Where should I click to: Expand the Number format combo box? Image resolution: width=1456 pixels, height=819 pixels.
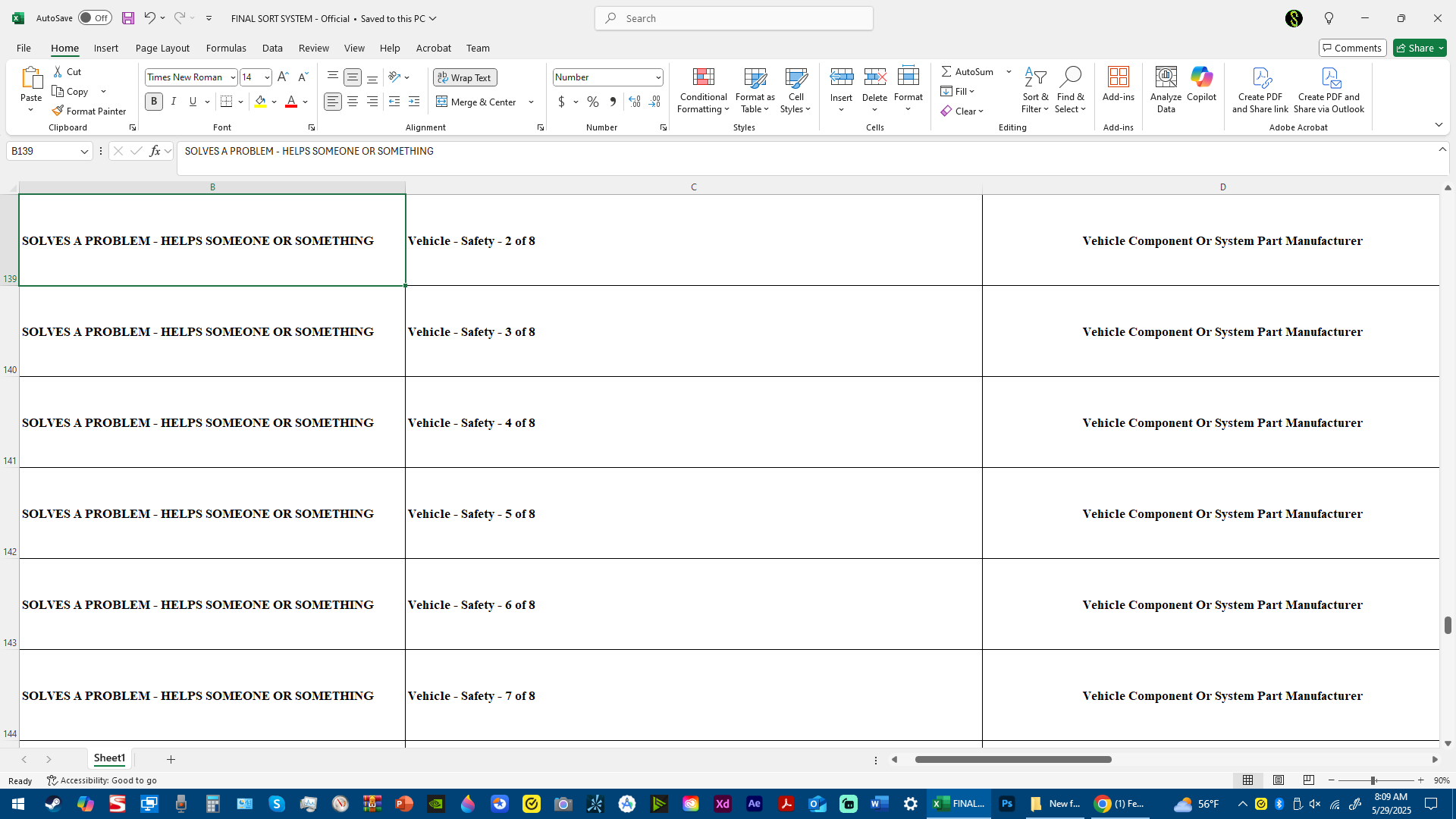click(657, 77)
